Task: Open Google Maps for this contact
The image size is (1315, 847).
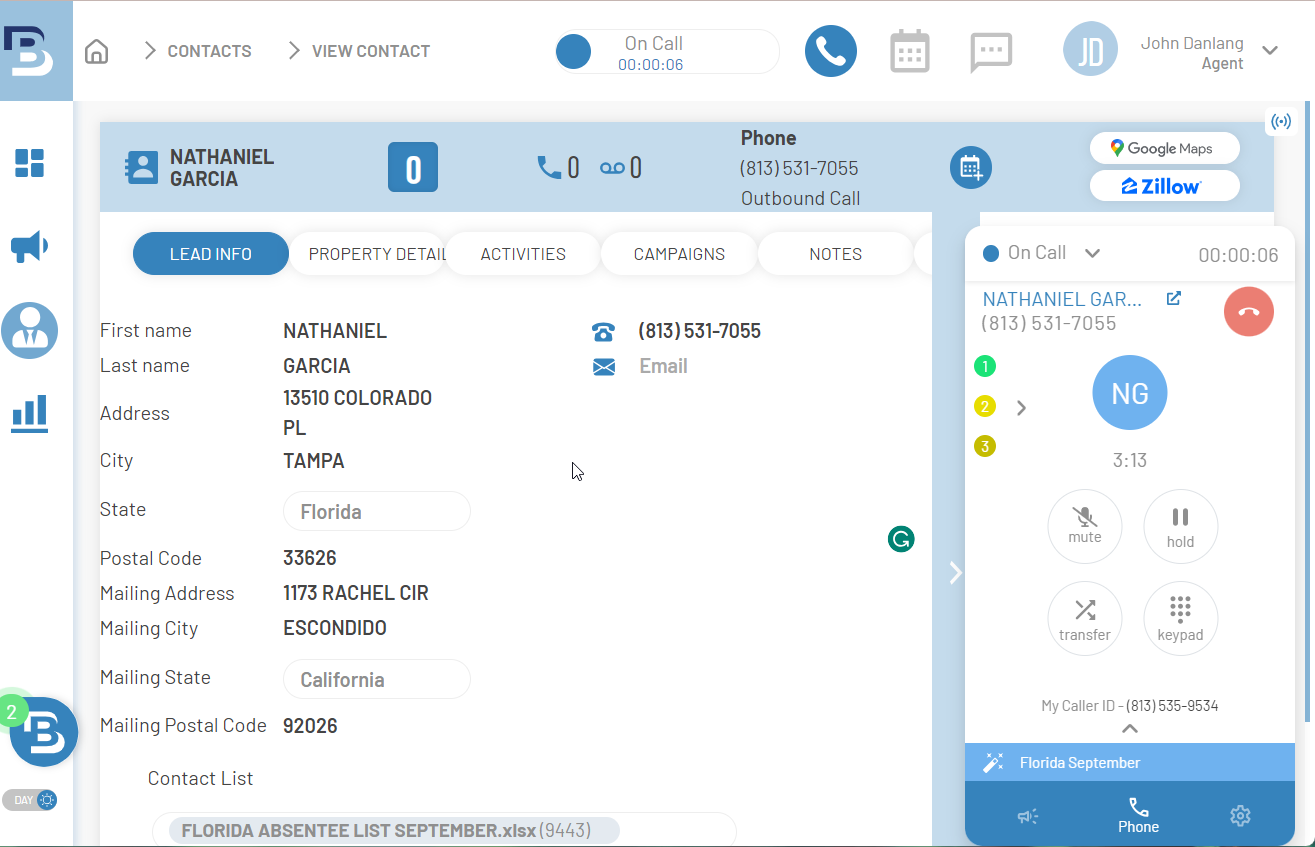Action: (1165, 148)
